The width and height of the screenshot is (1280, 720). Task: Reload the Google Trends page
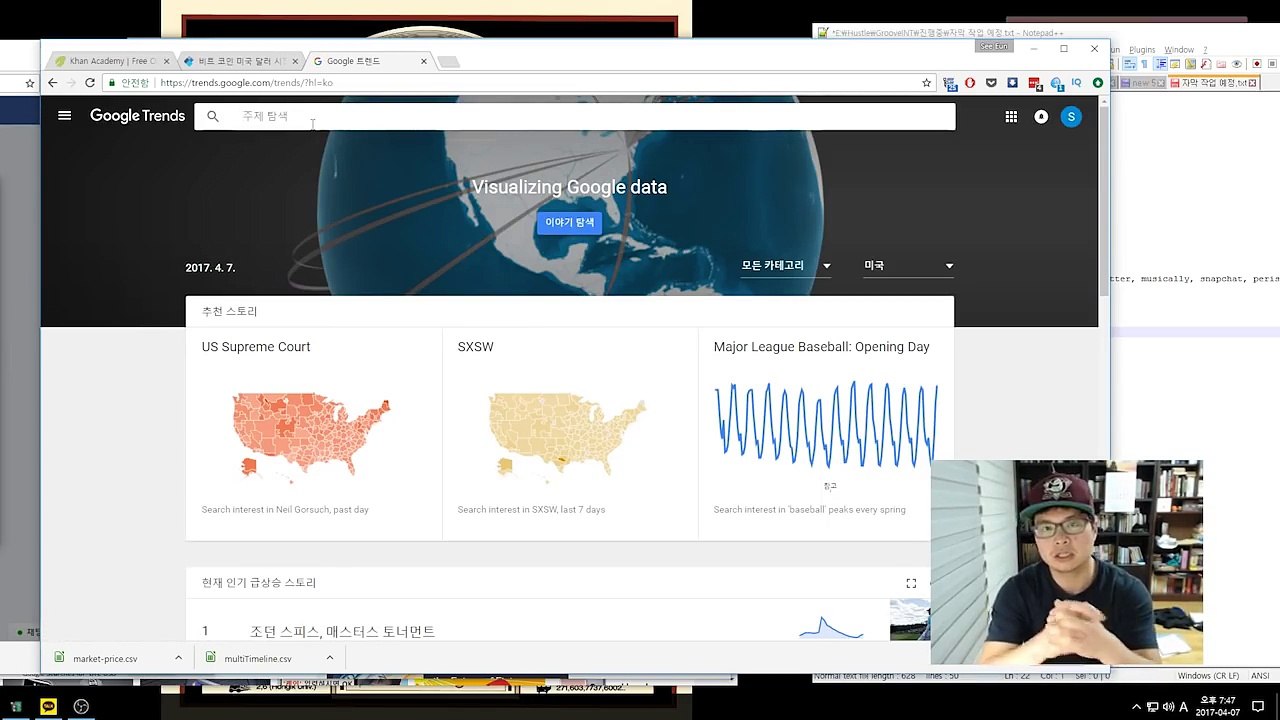(x=90, y=83)
